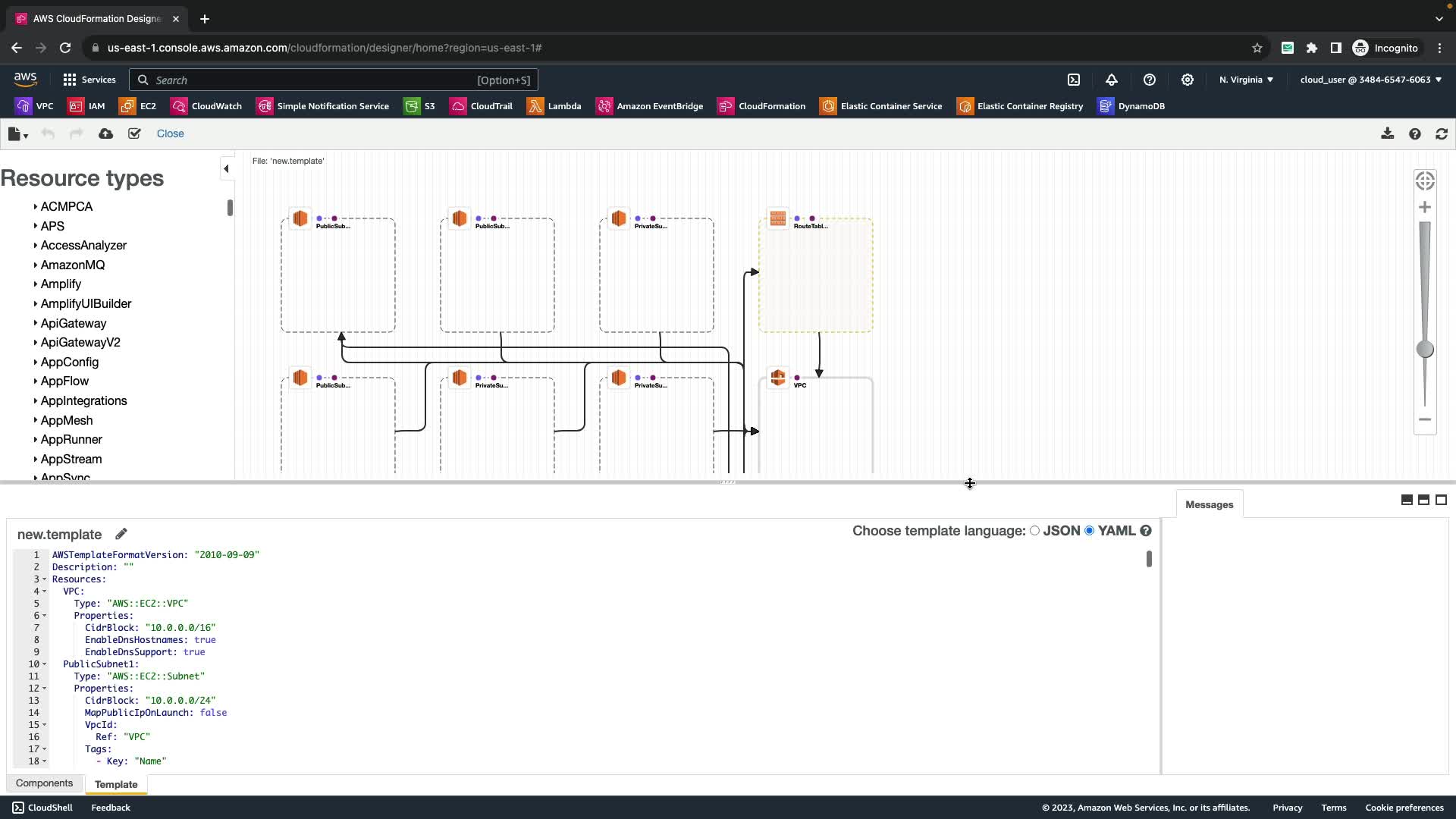Open AWS CloudShell terminal icon in header

click(x=1074, y=80)
